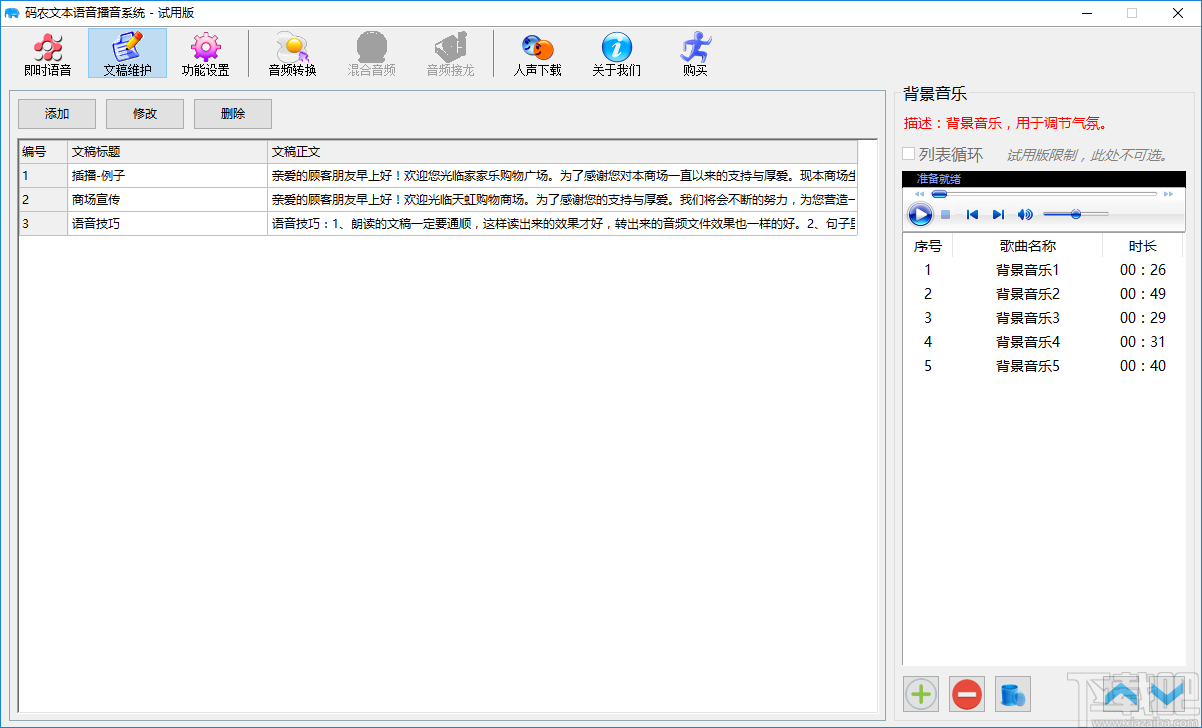Screen dimensions: 1202x728
Task: Switch to the 即时语音 toolbar tab
Action: tap(46, 53)
